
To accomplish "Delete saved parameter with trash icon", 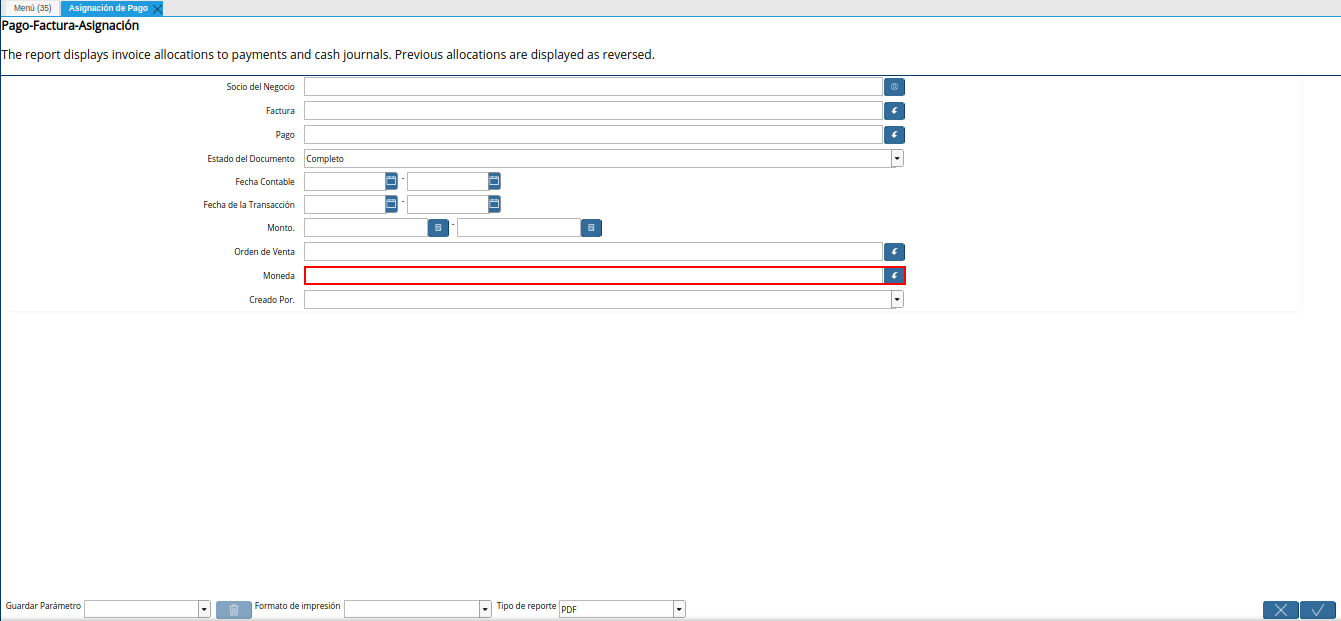I will 234,610.
